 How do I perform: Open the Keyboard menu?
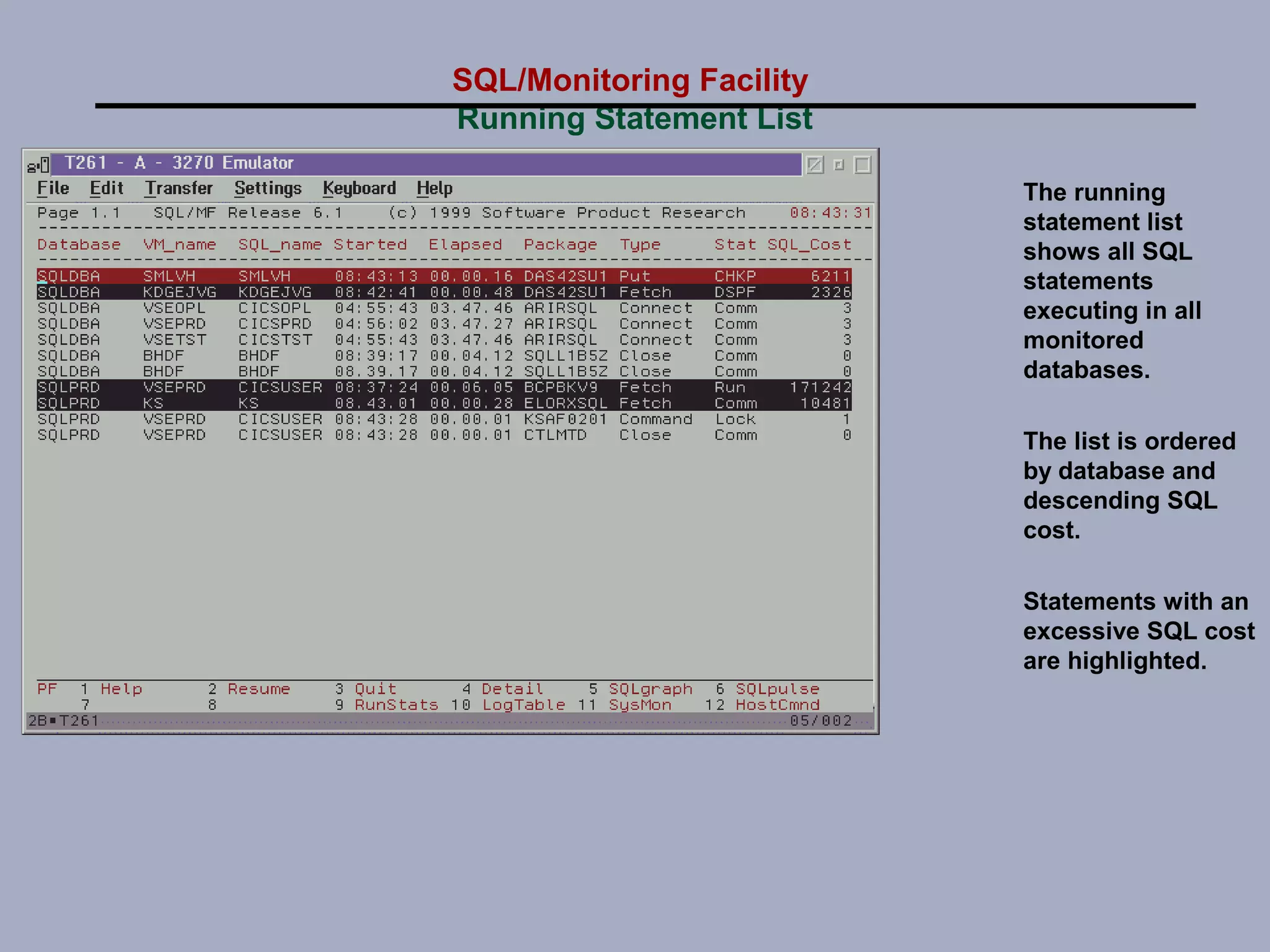tap(359, 188)
